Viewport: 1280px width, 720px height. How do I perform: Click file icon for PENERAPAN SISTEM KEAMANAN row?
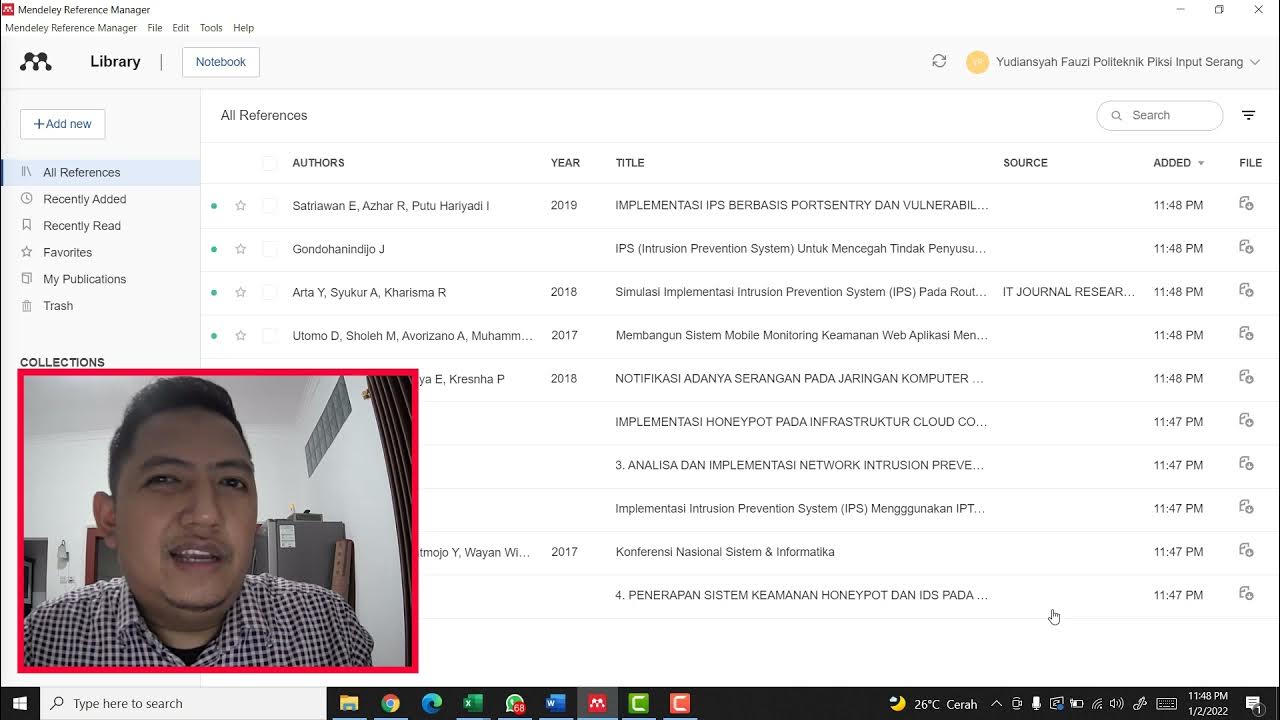coord(1246,594)
